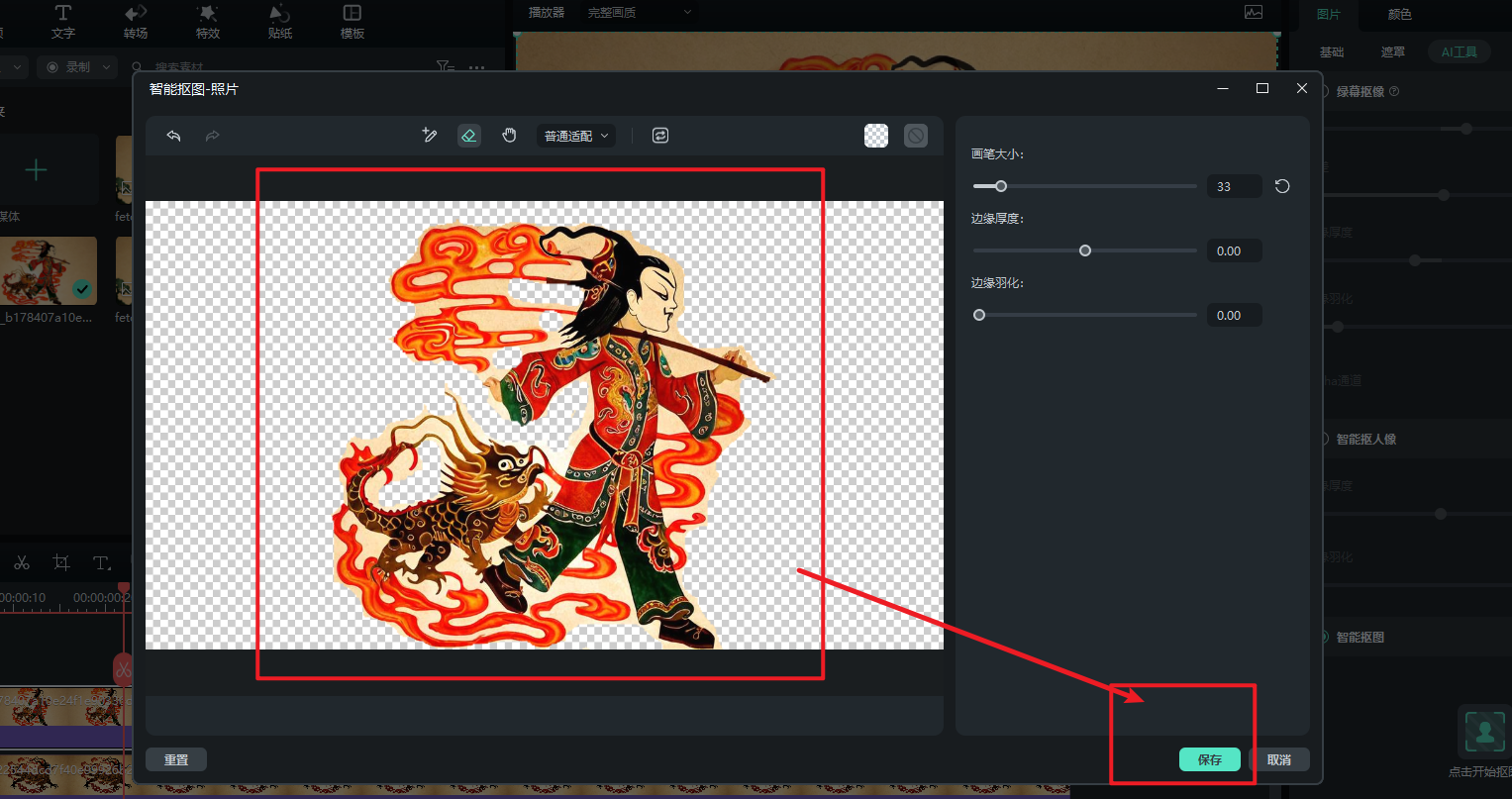Open the 普通适配 zoom fit dropdown
1512x799 pixels.
point(576,136)
